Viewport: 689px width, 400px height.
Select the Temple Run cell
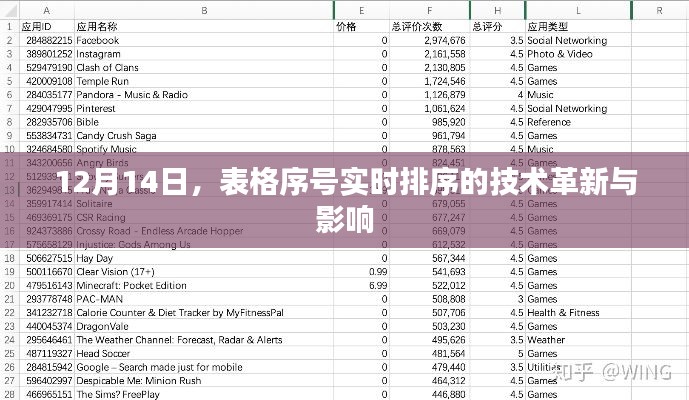click(x=204, y=81)
